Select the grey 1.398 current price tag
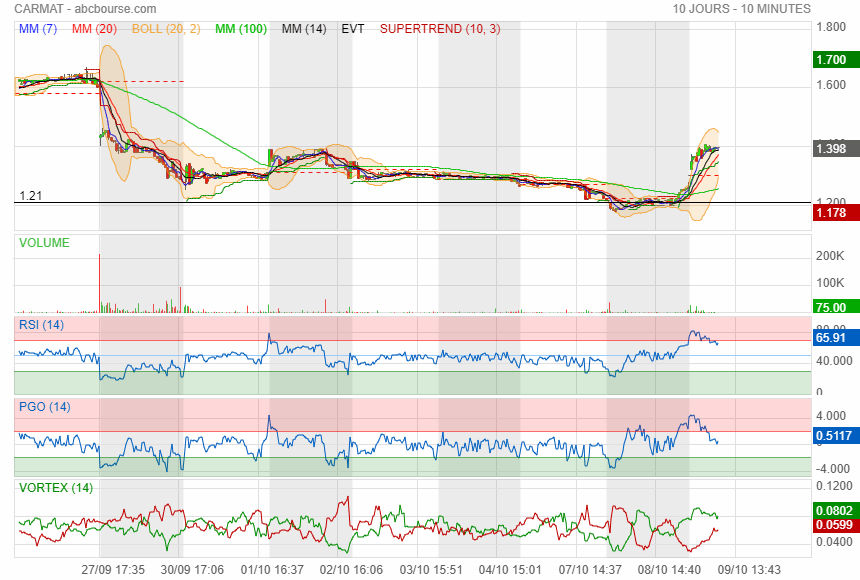 [831, 148]
